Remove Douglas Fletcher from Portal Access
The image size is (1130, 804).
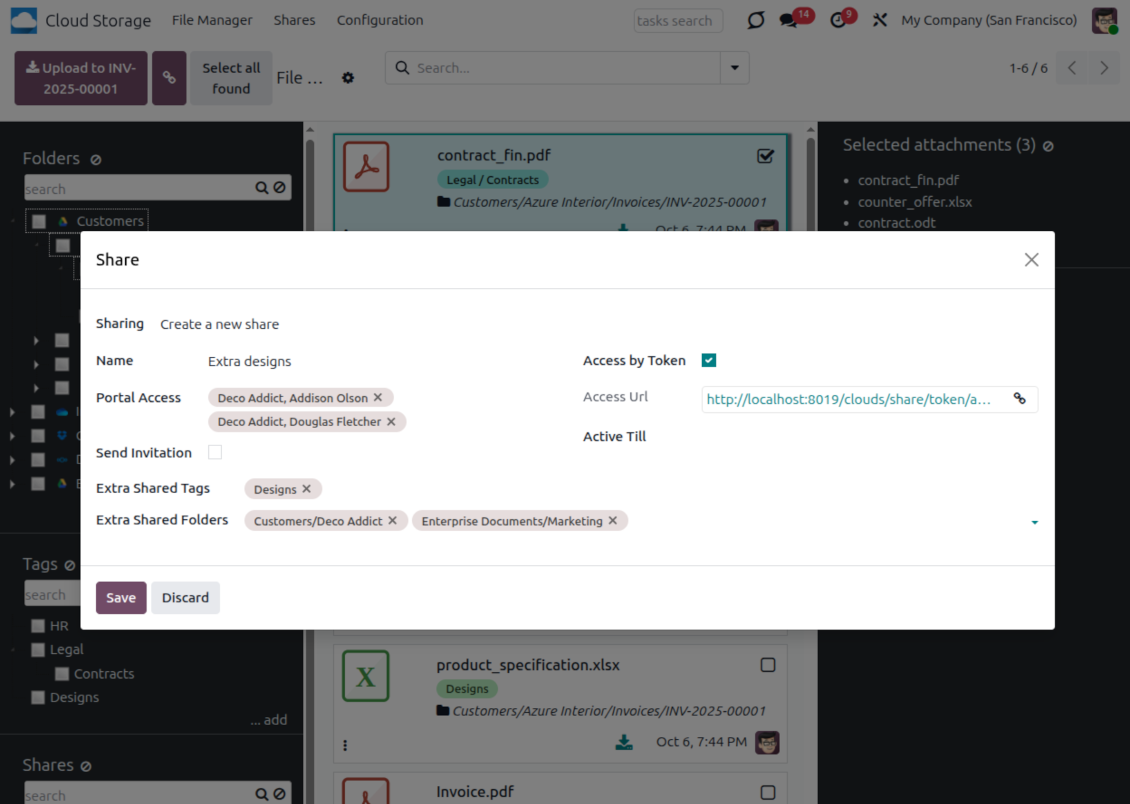point(391,422)
